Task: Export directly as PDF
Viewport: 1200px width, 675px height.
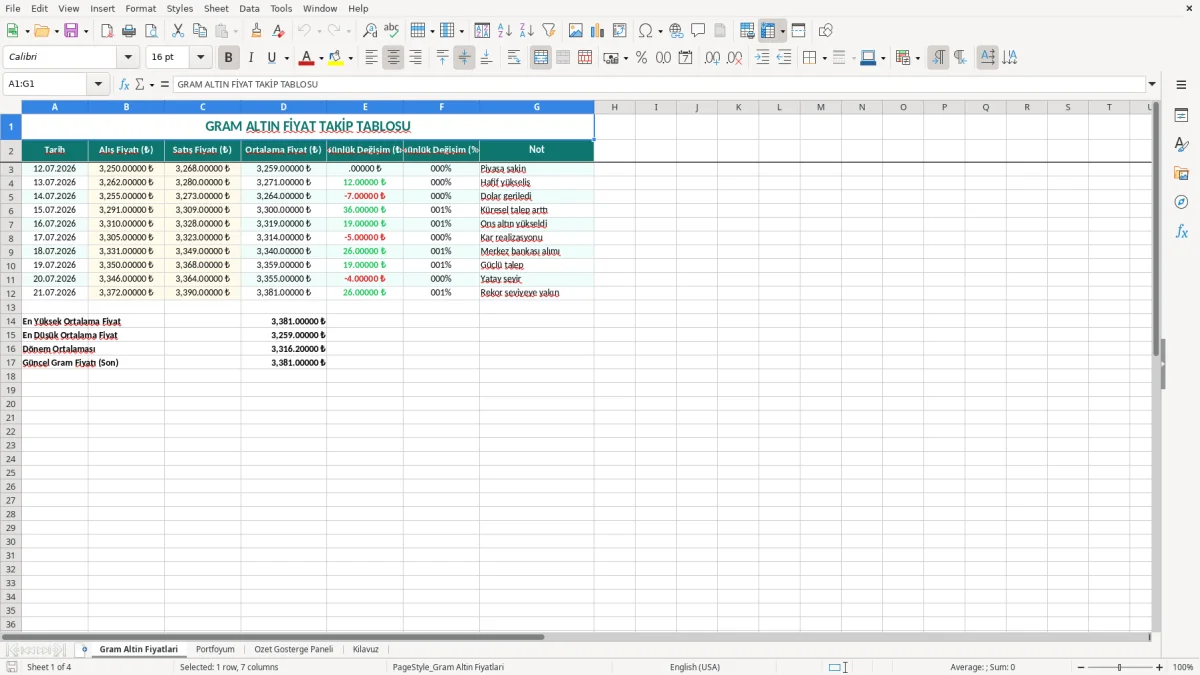Action: (x=107, y=31)
